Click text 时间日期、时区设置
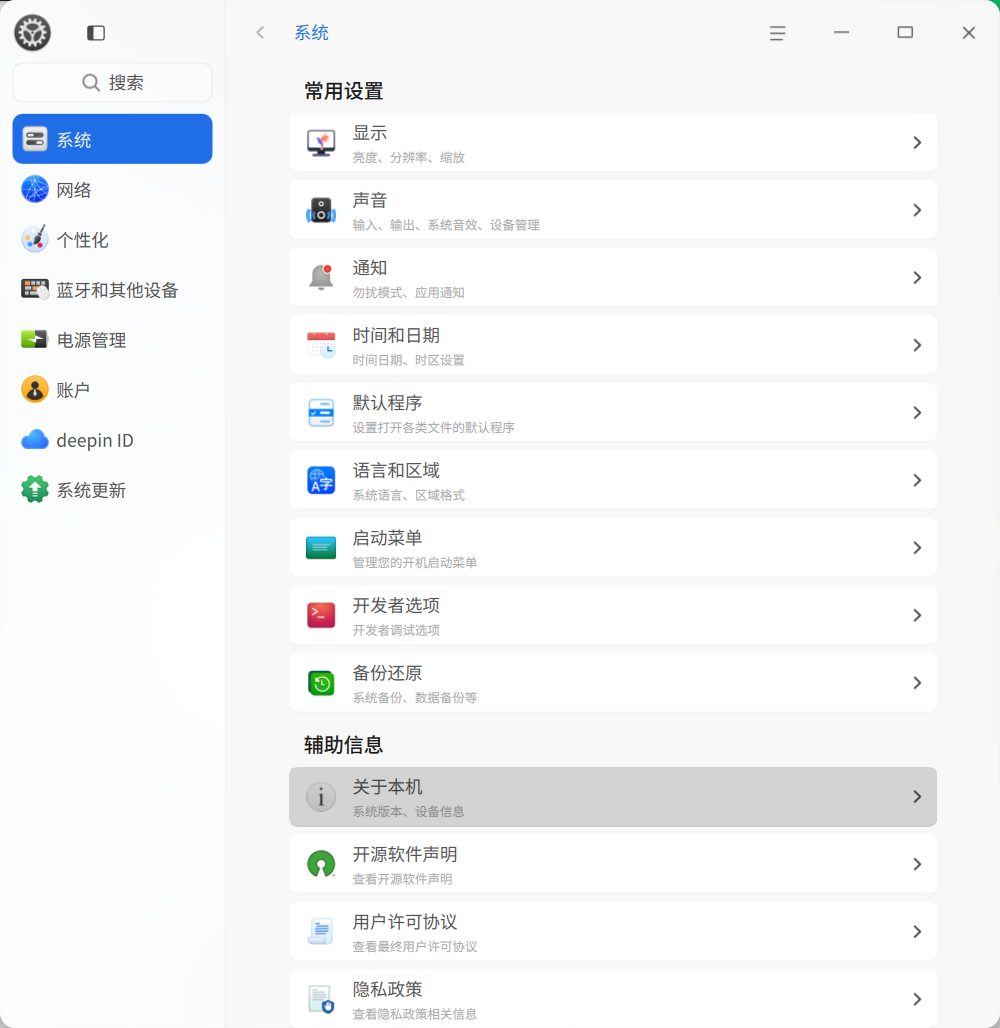 tap(409, 360)
